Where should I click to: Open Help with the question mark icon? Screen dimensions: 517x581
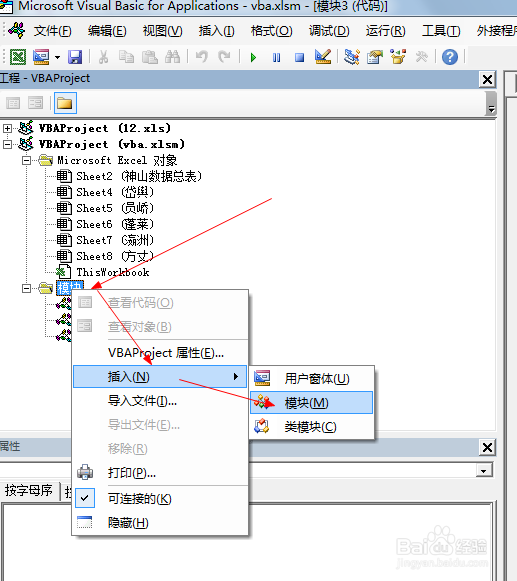tap(450, 57)
